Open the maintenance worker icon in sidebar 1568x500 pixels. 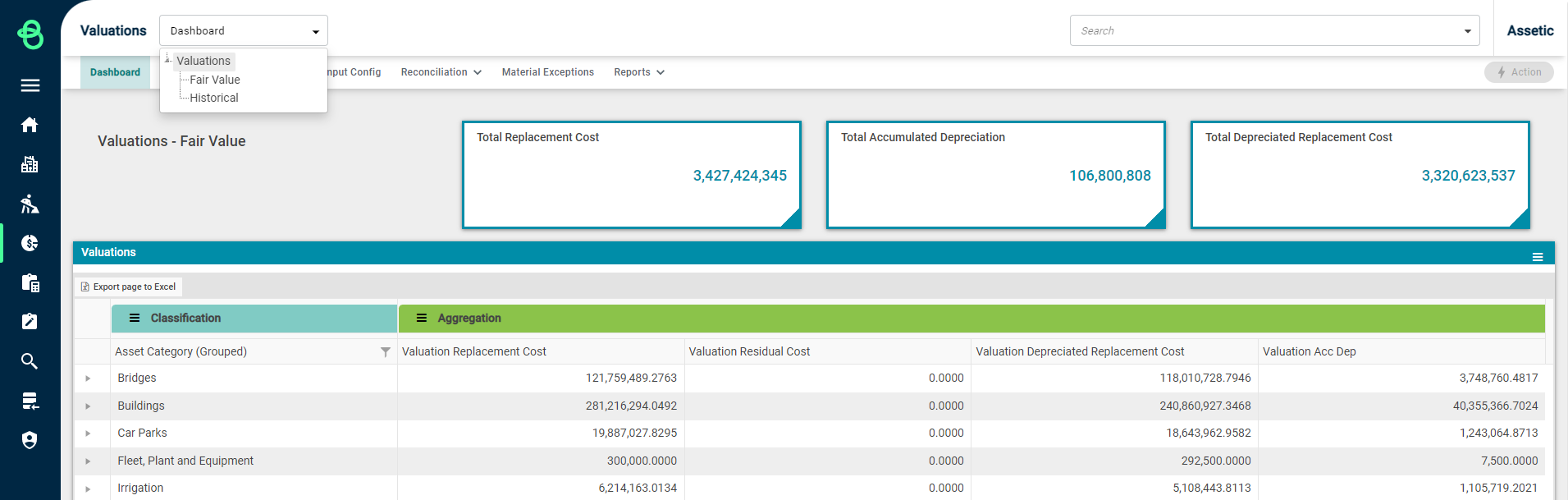30,204
